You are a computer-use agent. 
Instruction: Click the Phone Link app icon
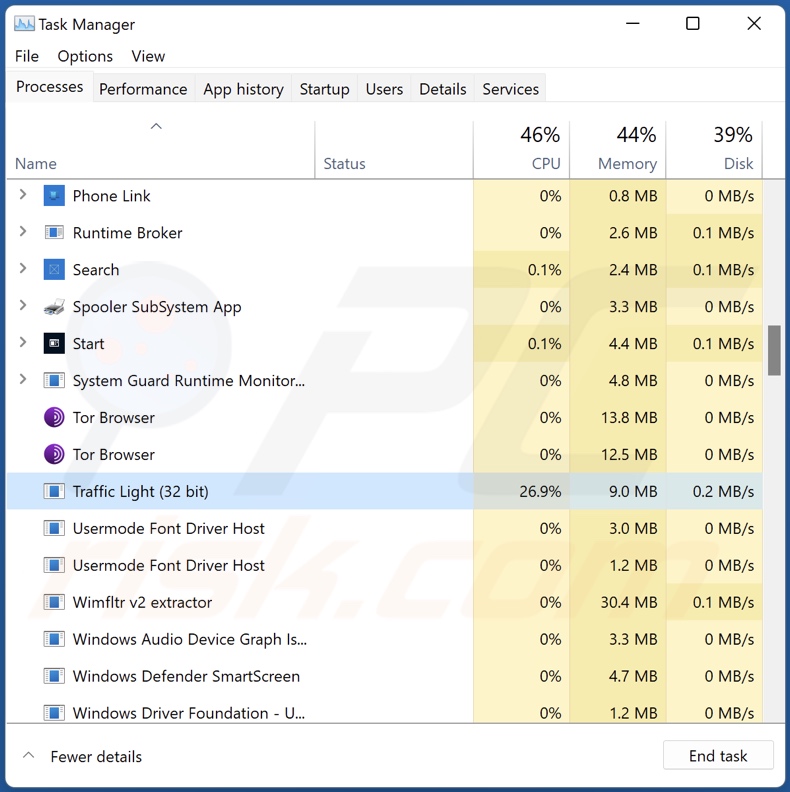coord(54,196)
